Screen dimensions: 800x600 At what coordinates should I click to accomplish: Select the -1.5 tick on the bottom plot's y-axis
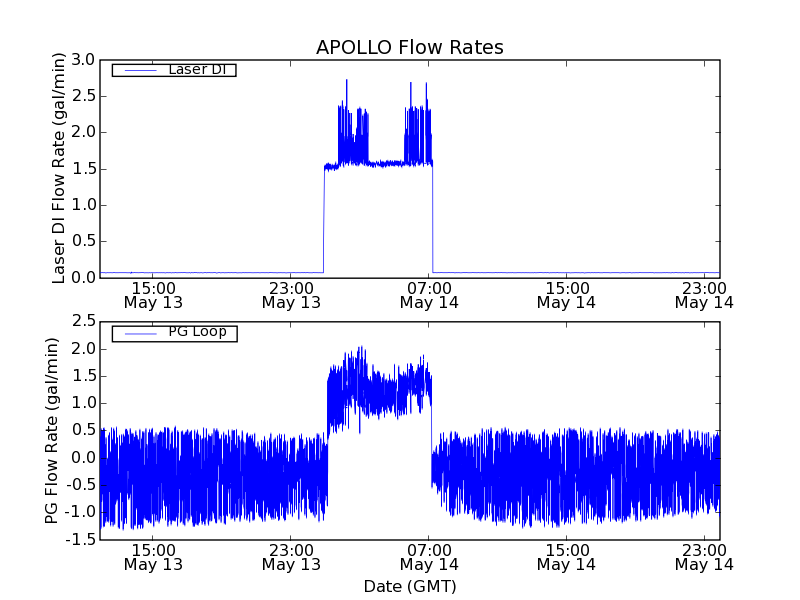[80, 540]
